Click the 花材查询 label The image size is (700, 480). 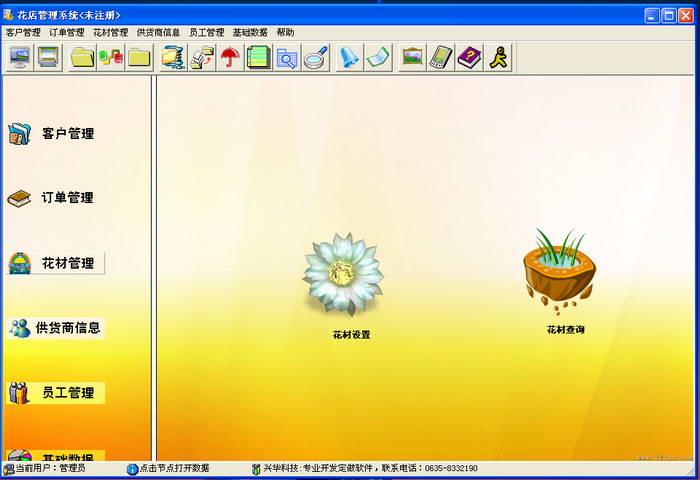point(566,330)
